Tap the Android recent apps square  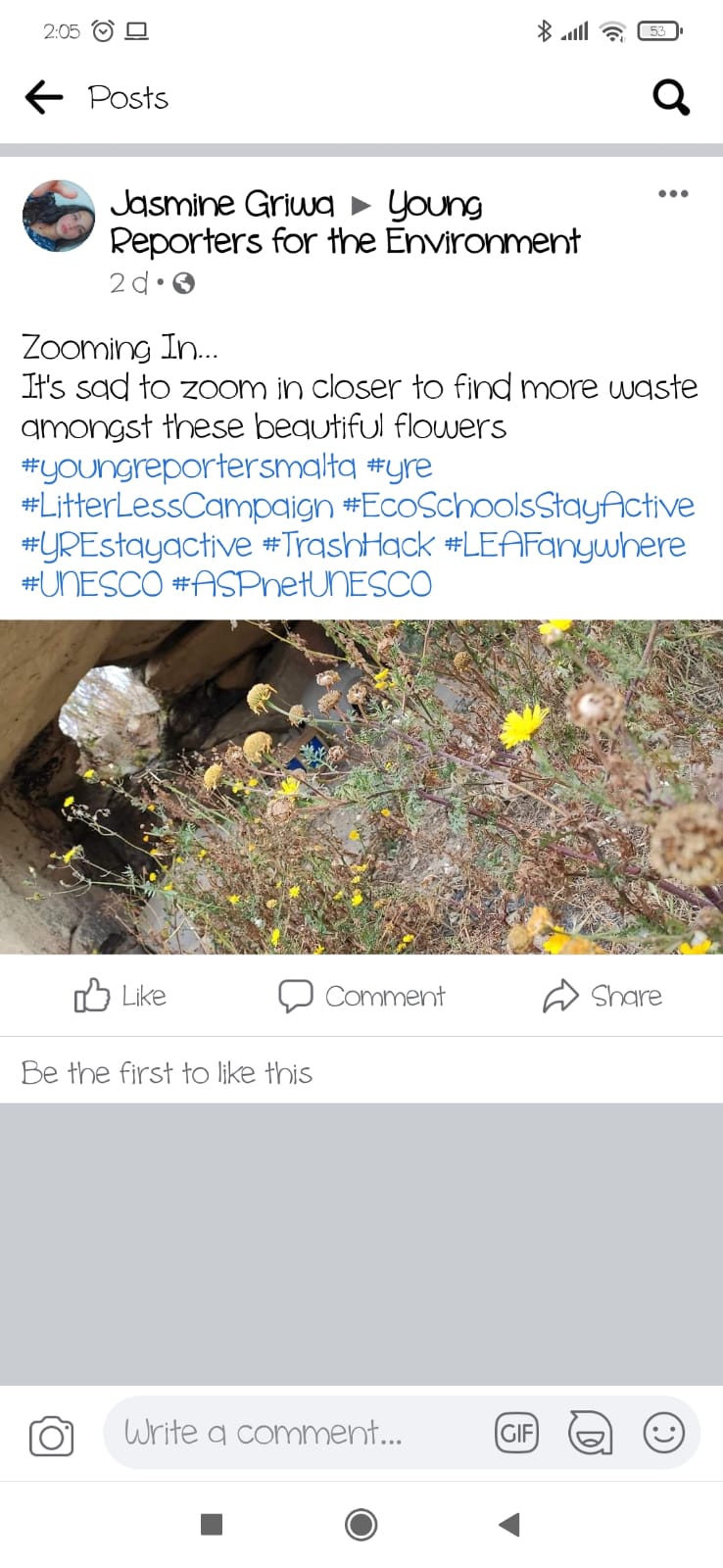click(212, 1524)
